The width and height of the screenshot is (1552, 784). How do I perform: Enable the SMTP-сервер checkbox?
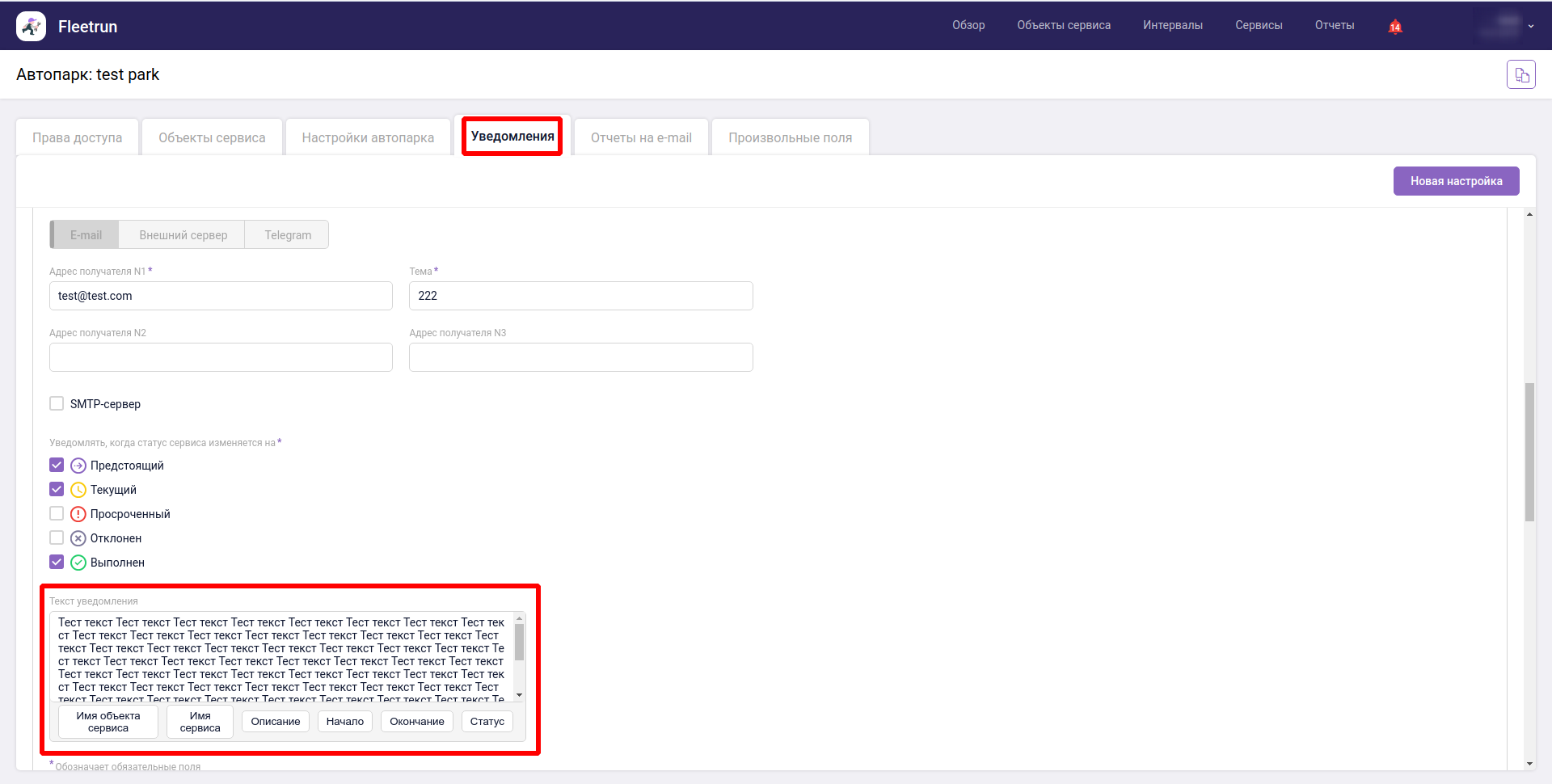pyautogui.click(x=57, y=403)
